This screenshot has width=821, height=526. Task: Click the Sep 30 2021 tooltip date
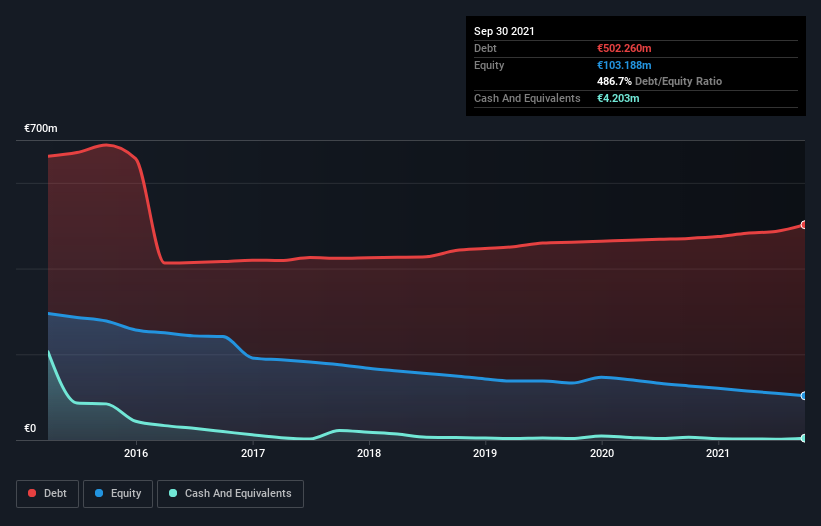[x=504, y=31]
